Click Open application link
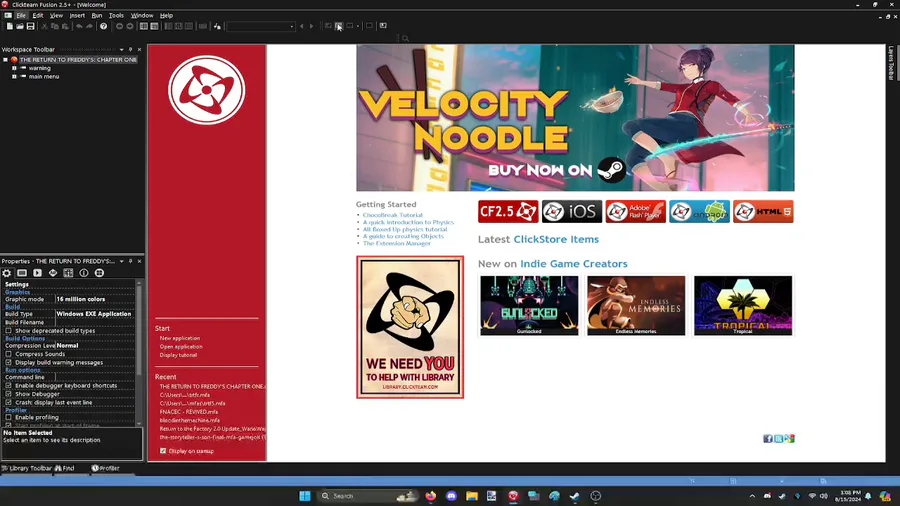This screenshot has height=506, width=900. pyautogui.click(x=181, y=347)
